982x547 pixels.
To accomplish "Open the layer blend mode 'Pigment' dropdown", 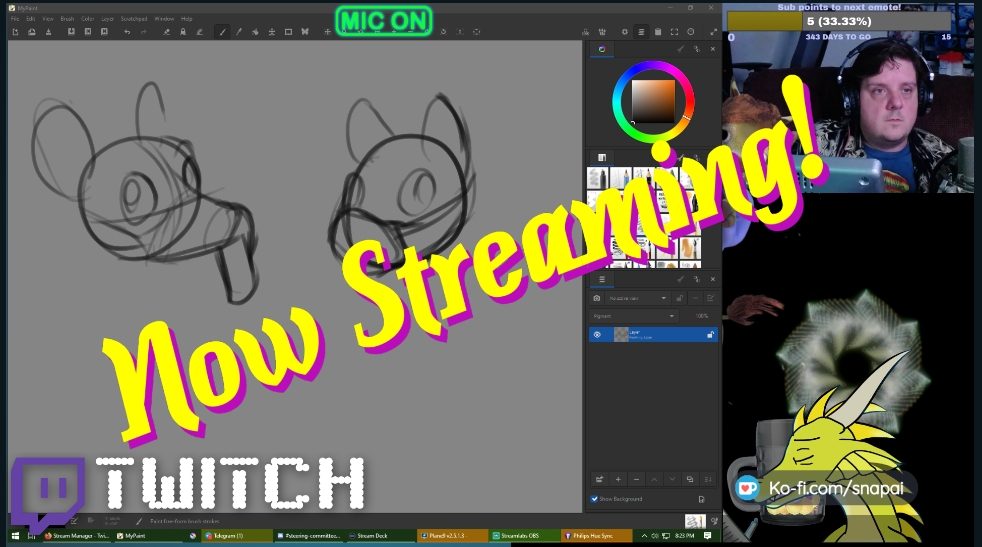I will tap(633, 316).
